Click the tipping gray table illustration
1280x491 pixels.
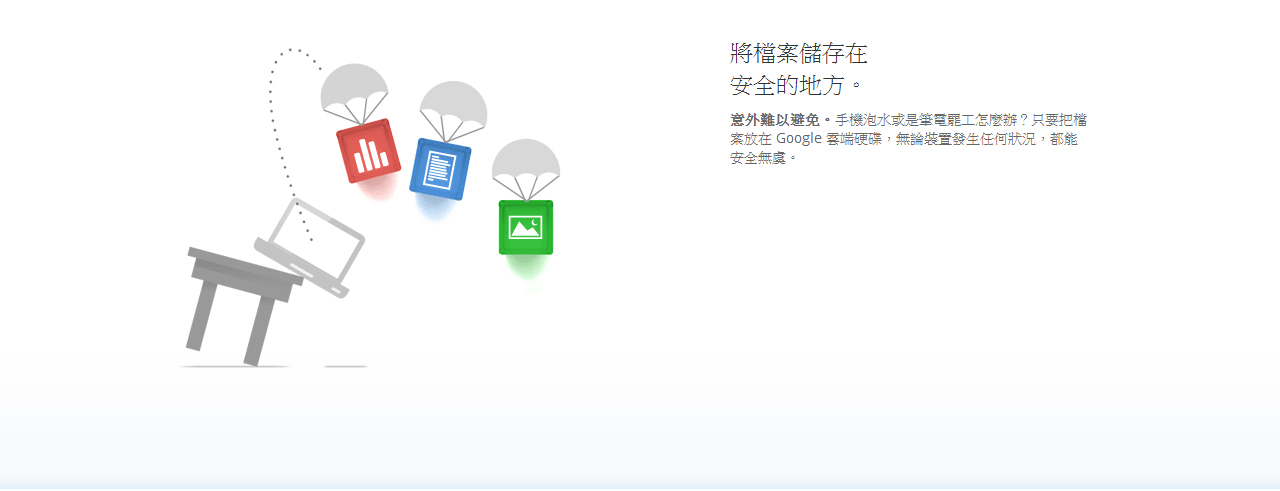[x=243, y=305]
